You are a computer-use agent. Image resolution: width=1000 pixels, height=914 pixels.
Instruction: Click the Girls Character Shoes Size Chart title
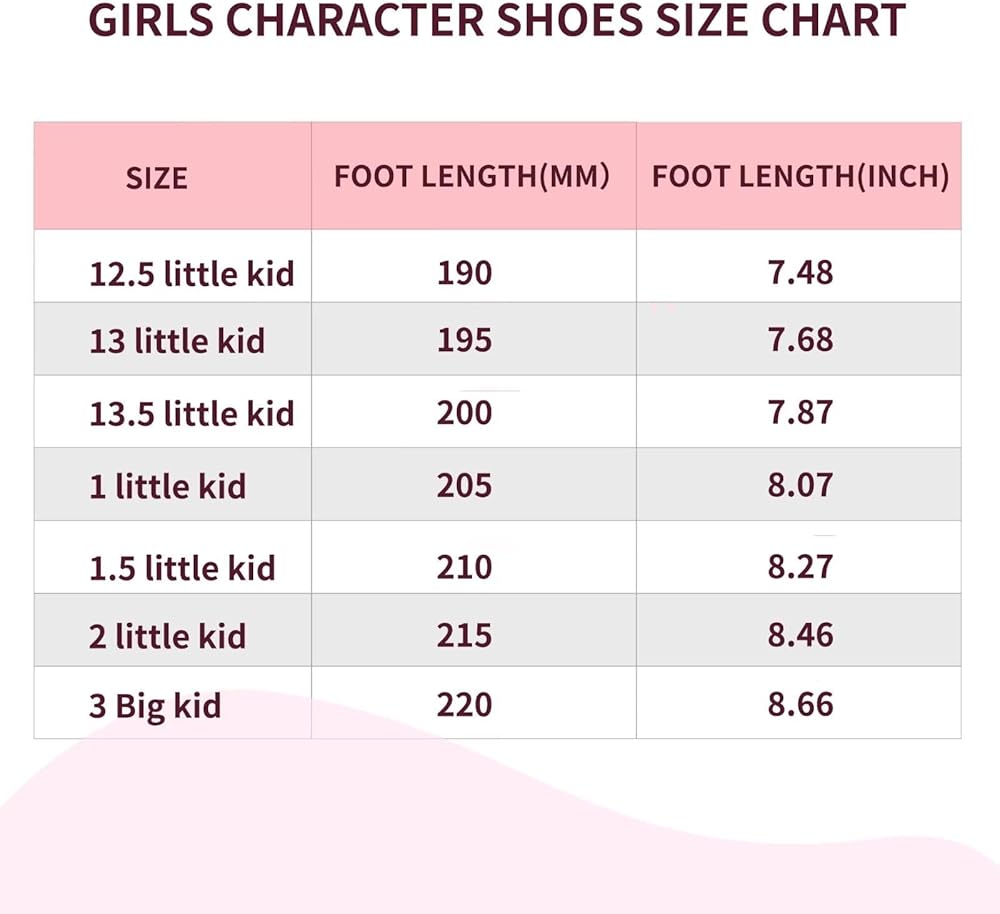tap(497, 21)
